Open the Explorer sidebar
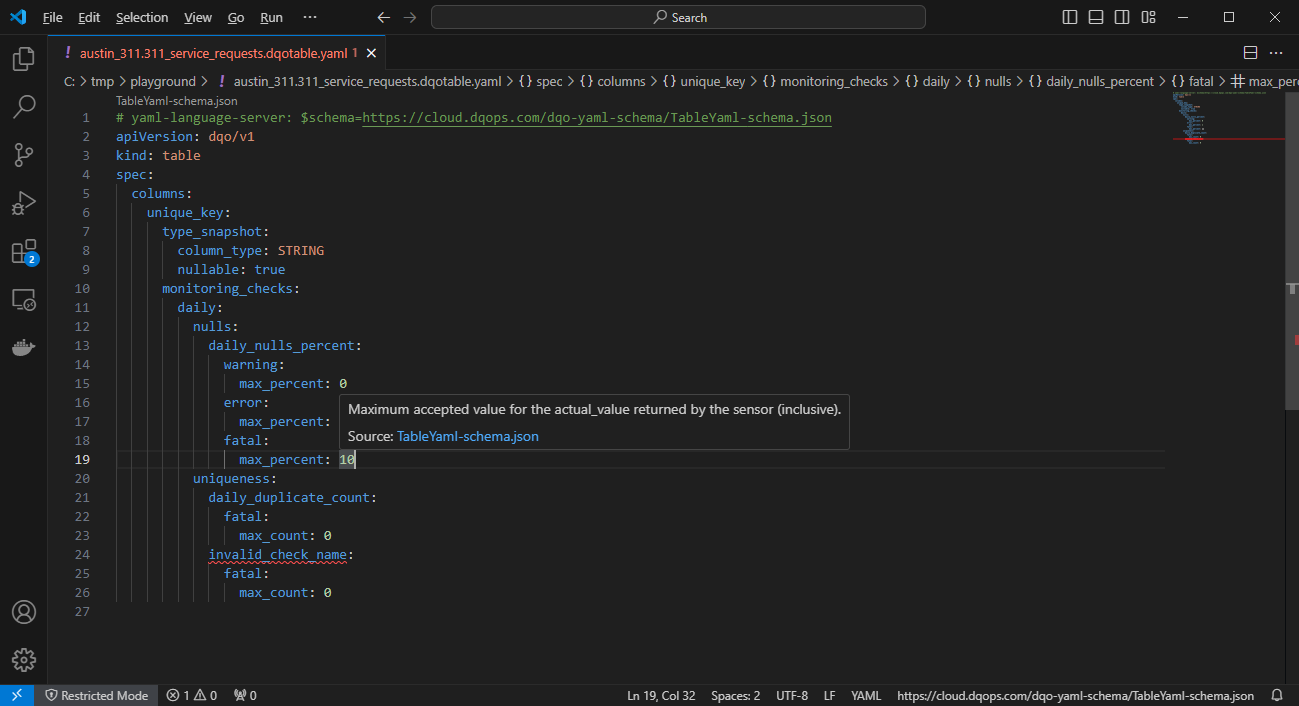 click(x=22, y=59)
